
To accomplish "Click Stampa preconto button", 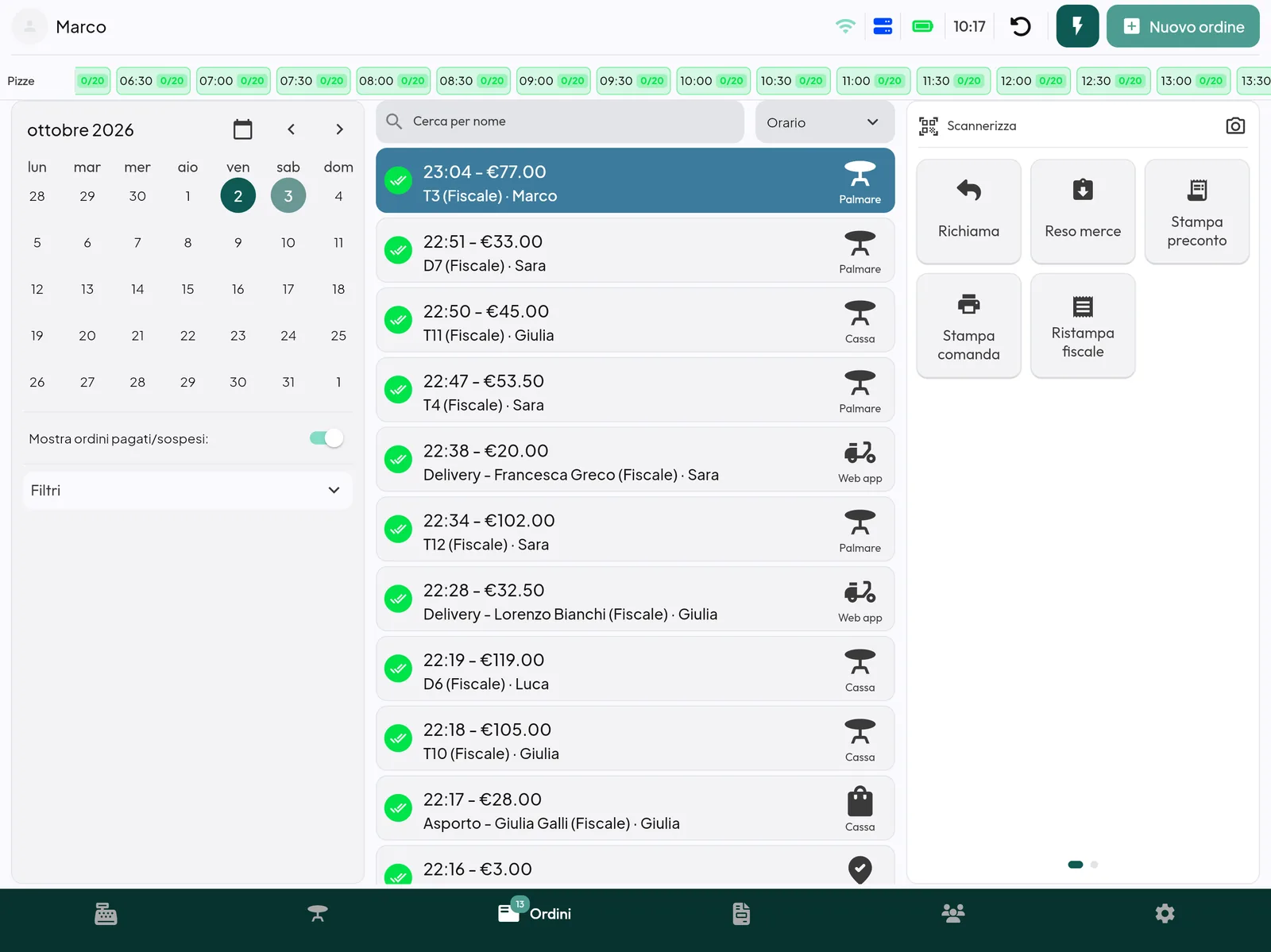I will pyautogui.click(x=1197, y=211).
